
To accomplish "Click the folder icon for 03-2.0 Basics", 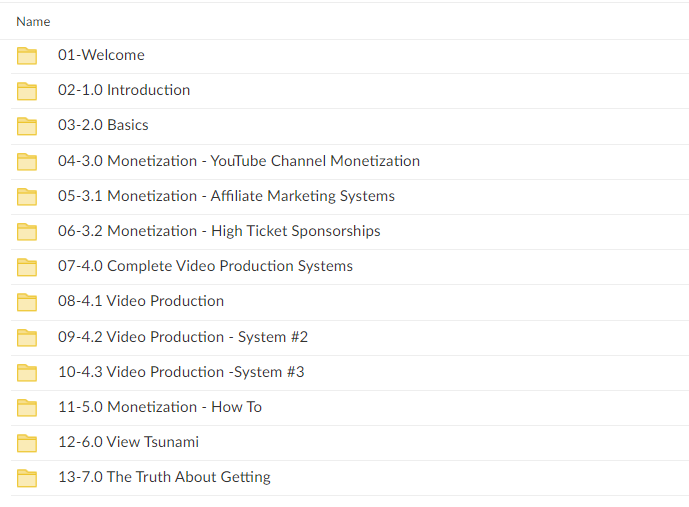I will click(27, 126).
